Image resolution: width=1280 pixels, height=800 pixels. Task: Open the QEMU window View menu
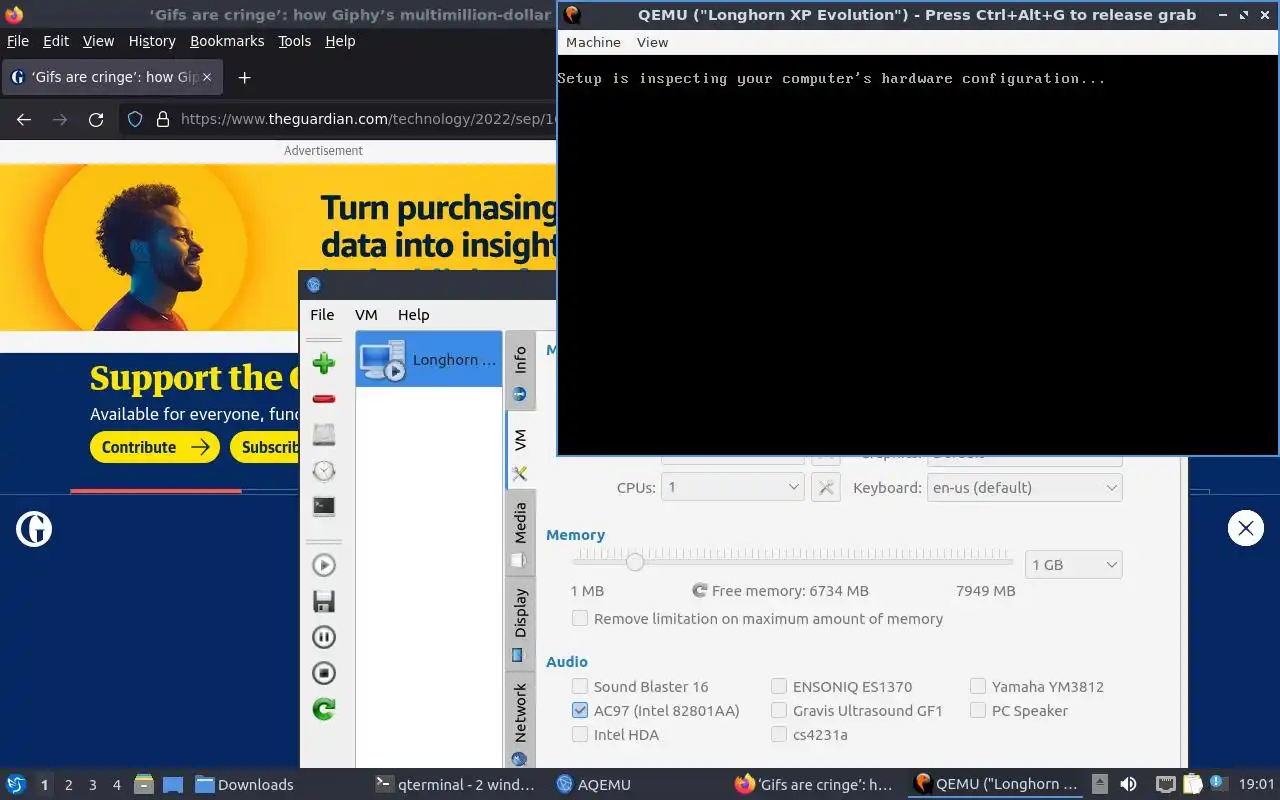click(652, 42)
